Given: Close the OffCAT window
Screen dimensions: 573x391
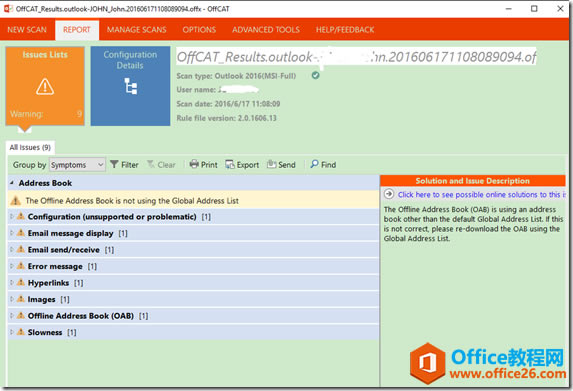Looking at the screenshot, I should [560, 8].
